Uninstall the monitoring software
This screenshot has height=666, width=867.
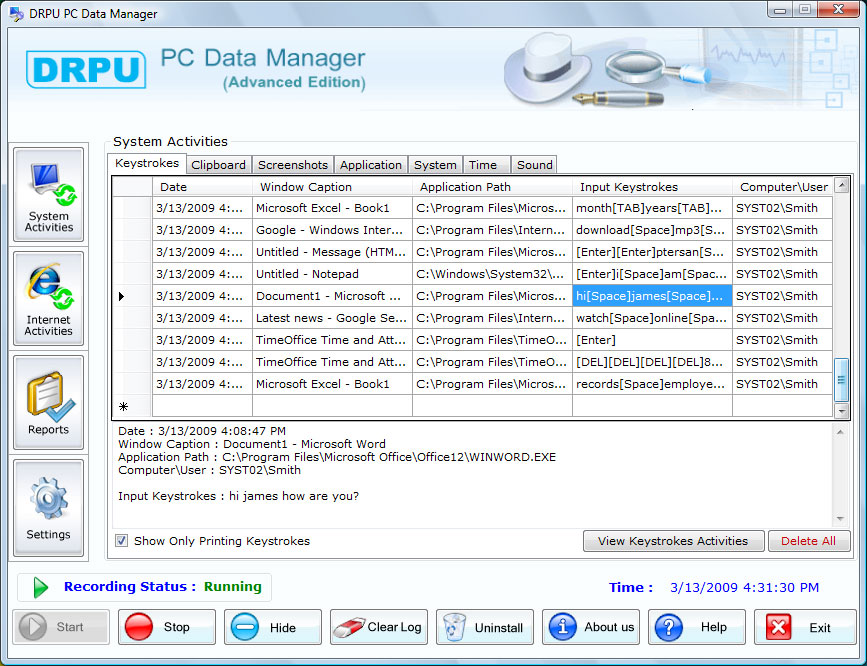pyautogui.click(x=484, y=627)
